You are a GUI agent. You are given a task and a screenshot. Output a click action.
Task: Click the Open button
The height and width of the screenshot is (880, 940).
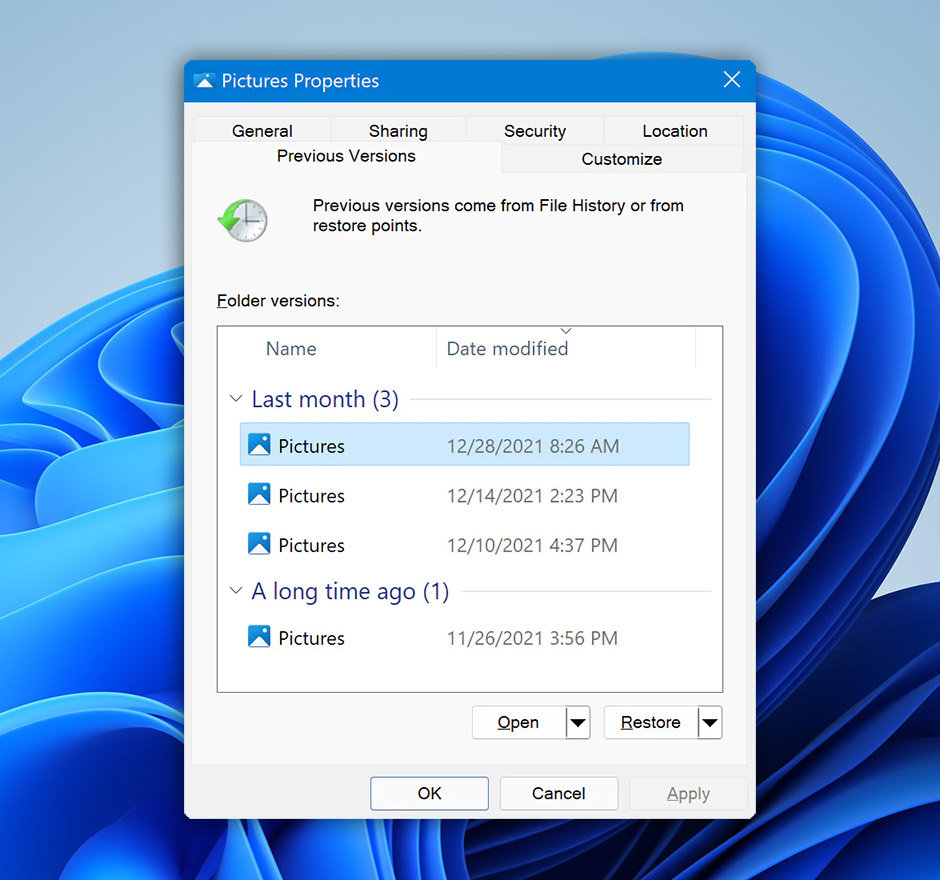pyautogui.click(x=517, y=722)
